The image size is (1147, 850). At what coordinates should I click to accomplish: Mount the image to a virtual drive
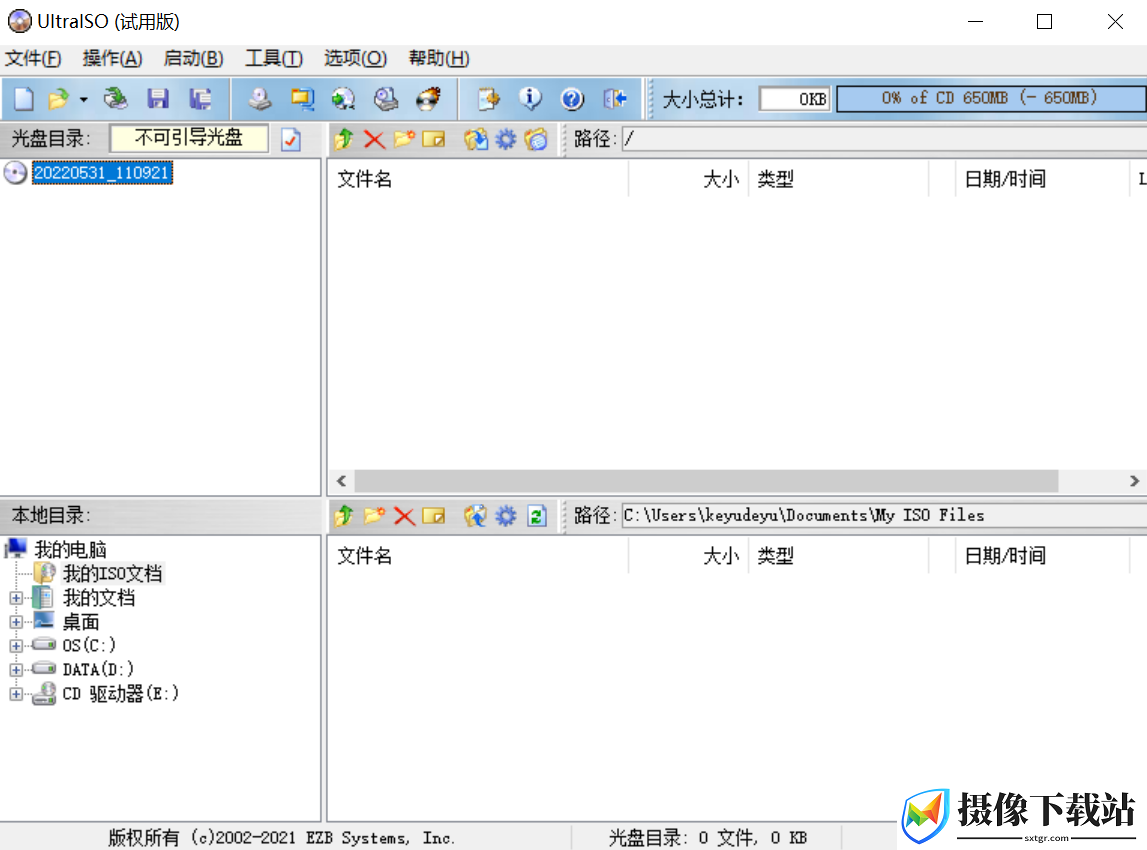tap(386, 99)
